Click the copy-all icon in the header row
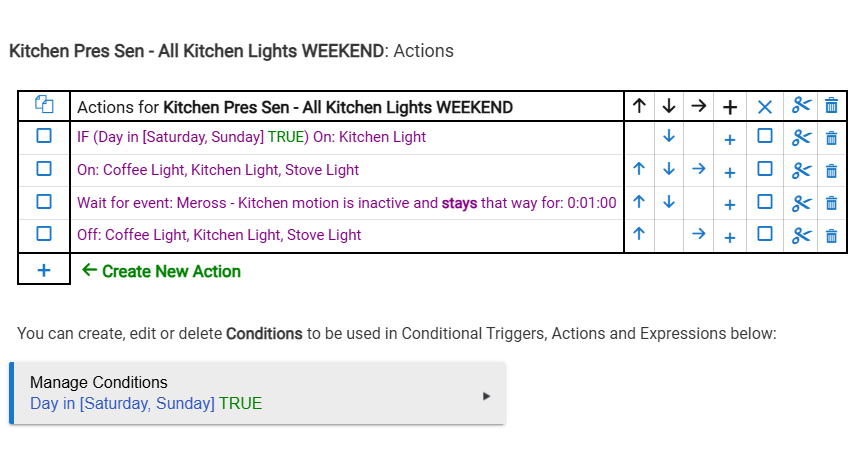 tap(44, 105)
